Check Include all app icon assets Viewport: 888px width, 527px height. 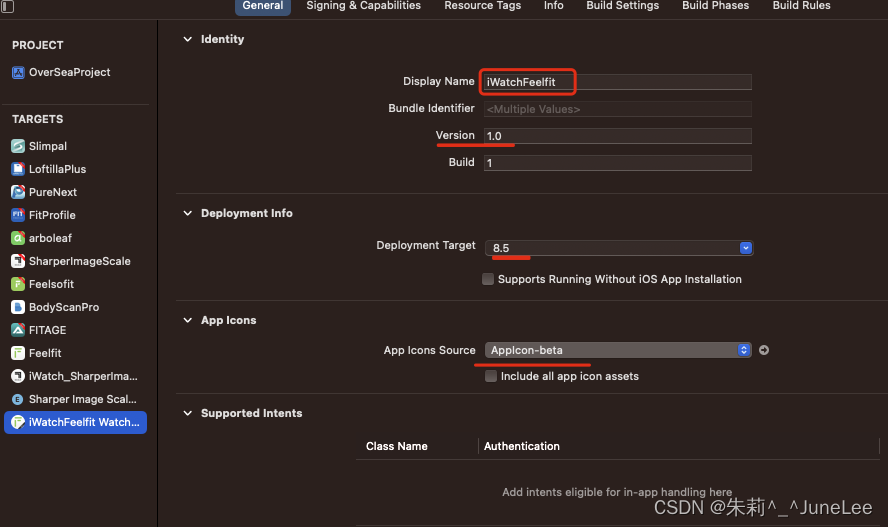(x=491, y=376)
